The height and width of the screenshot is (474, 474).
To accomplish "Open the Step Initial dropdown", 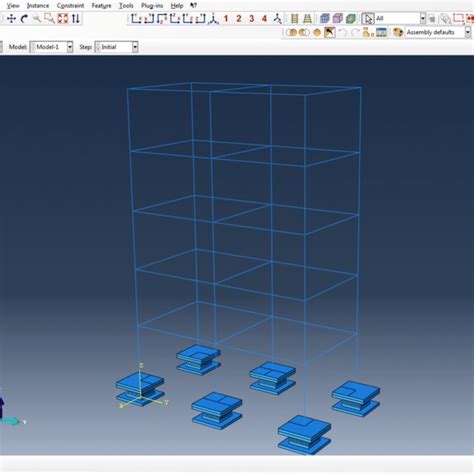I will click(116, 47).
